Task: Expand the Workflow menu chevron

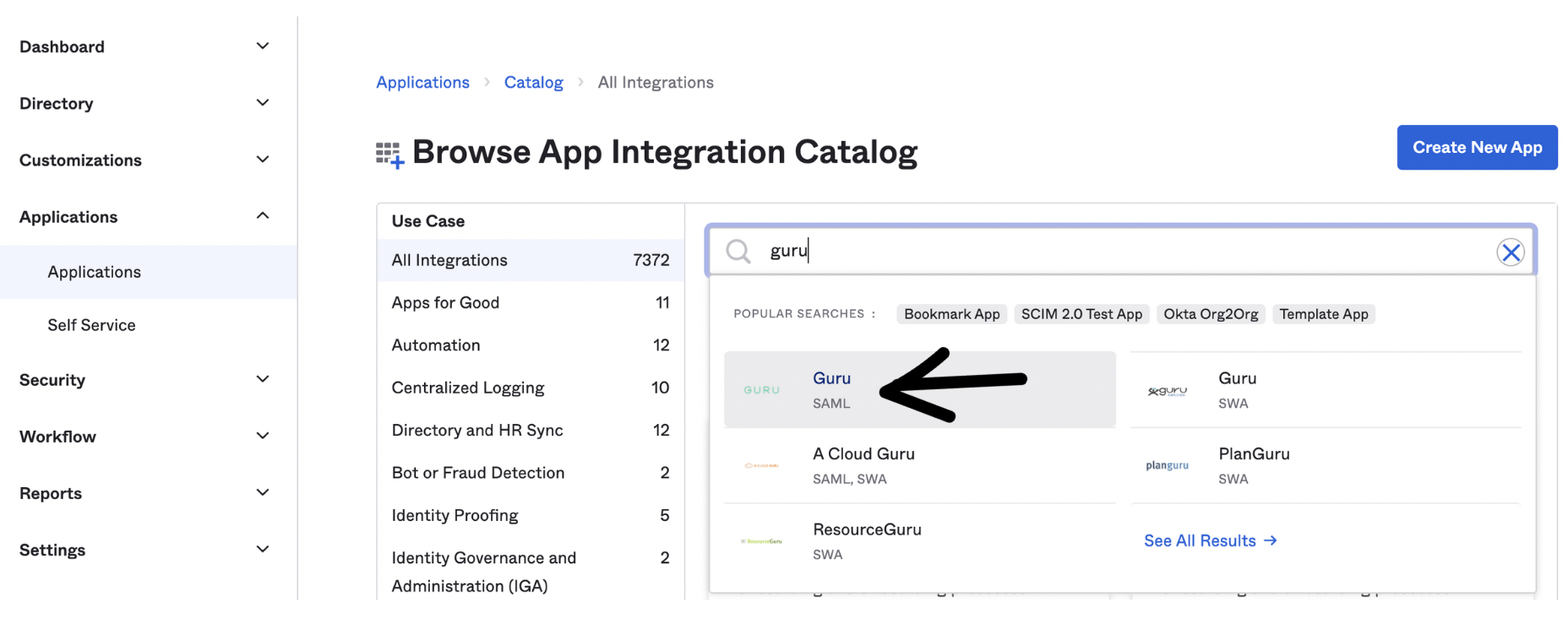Action: pos(263,435)
